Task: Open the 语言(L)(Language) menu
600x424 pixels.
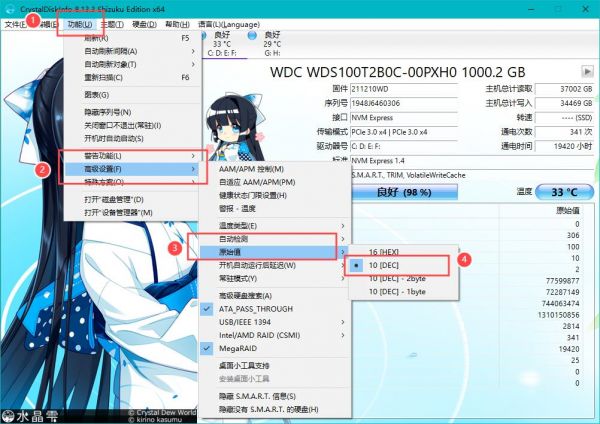Action: coord(229,24)
